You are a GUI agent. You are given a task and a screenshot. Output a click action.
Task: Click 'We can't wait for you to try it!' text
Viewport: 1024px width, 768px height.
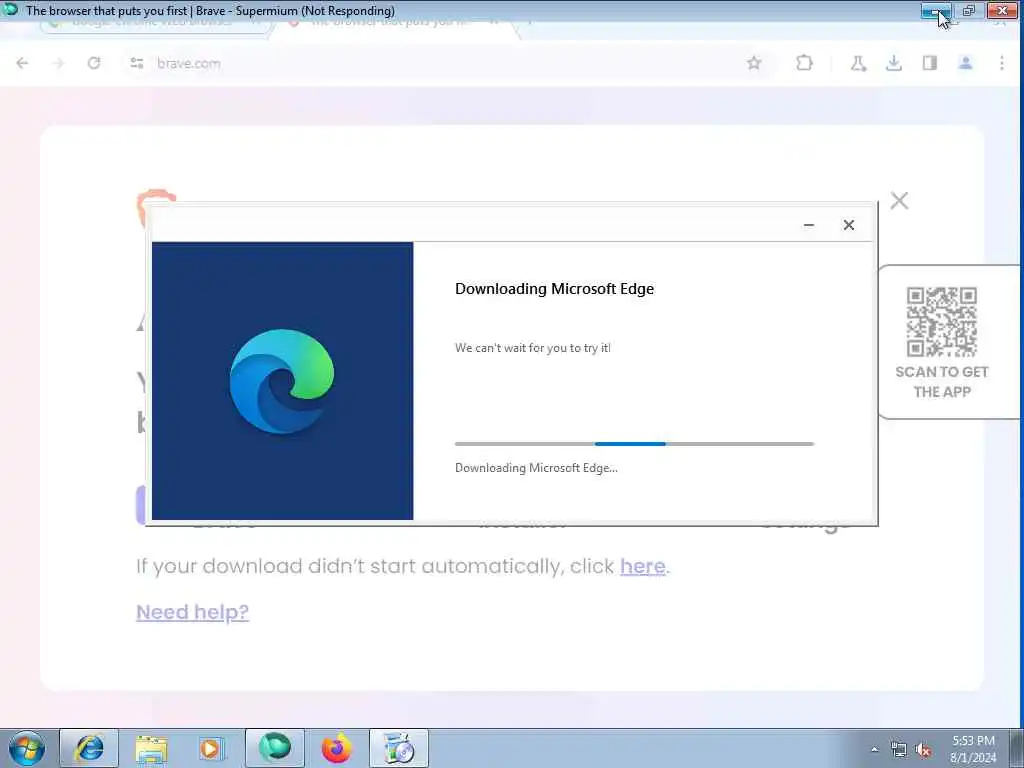click(533, 348)
